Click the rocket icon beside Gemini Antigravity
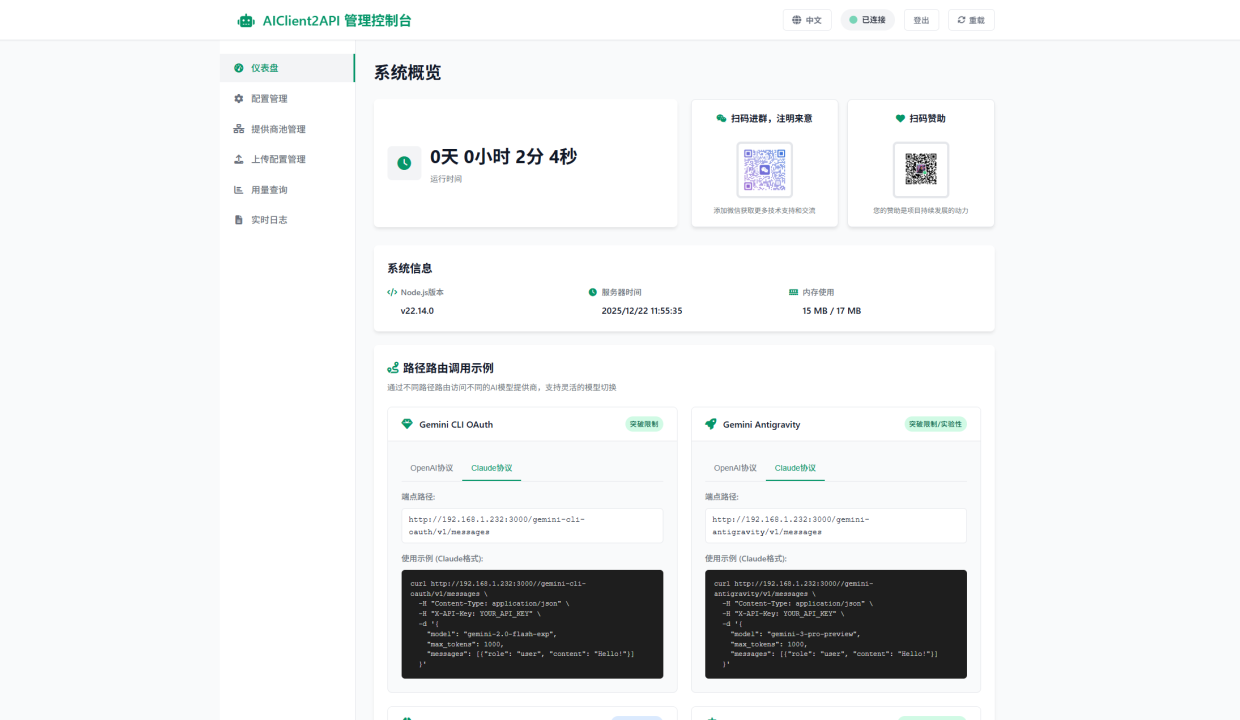 point(711,424)
